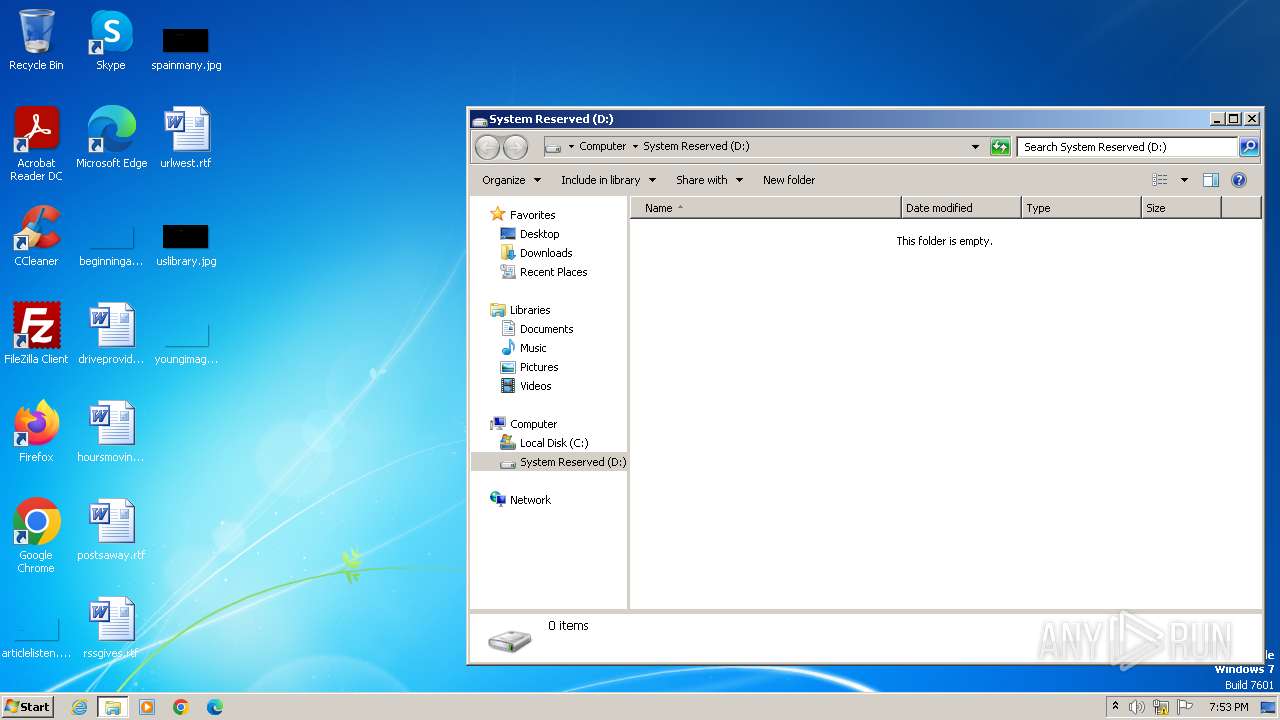Select Downloads in Favorites
Viewport: 1280px width, 720px height.
click(546, 253)
